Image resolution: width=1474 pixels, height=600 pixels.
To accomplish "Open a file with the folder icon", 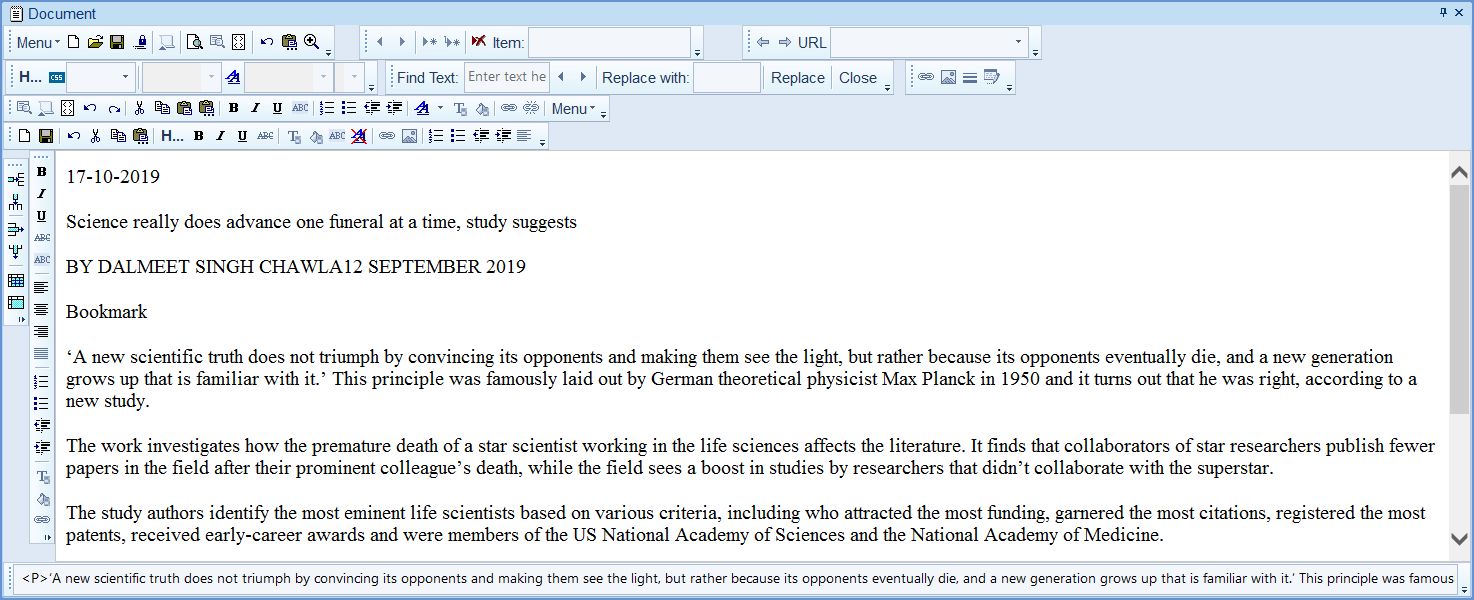I will click(95, 42).
